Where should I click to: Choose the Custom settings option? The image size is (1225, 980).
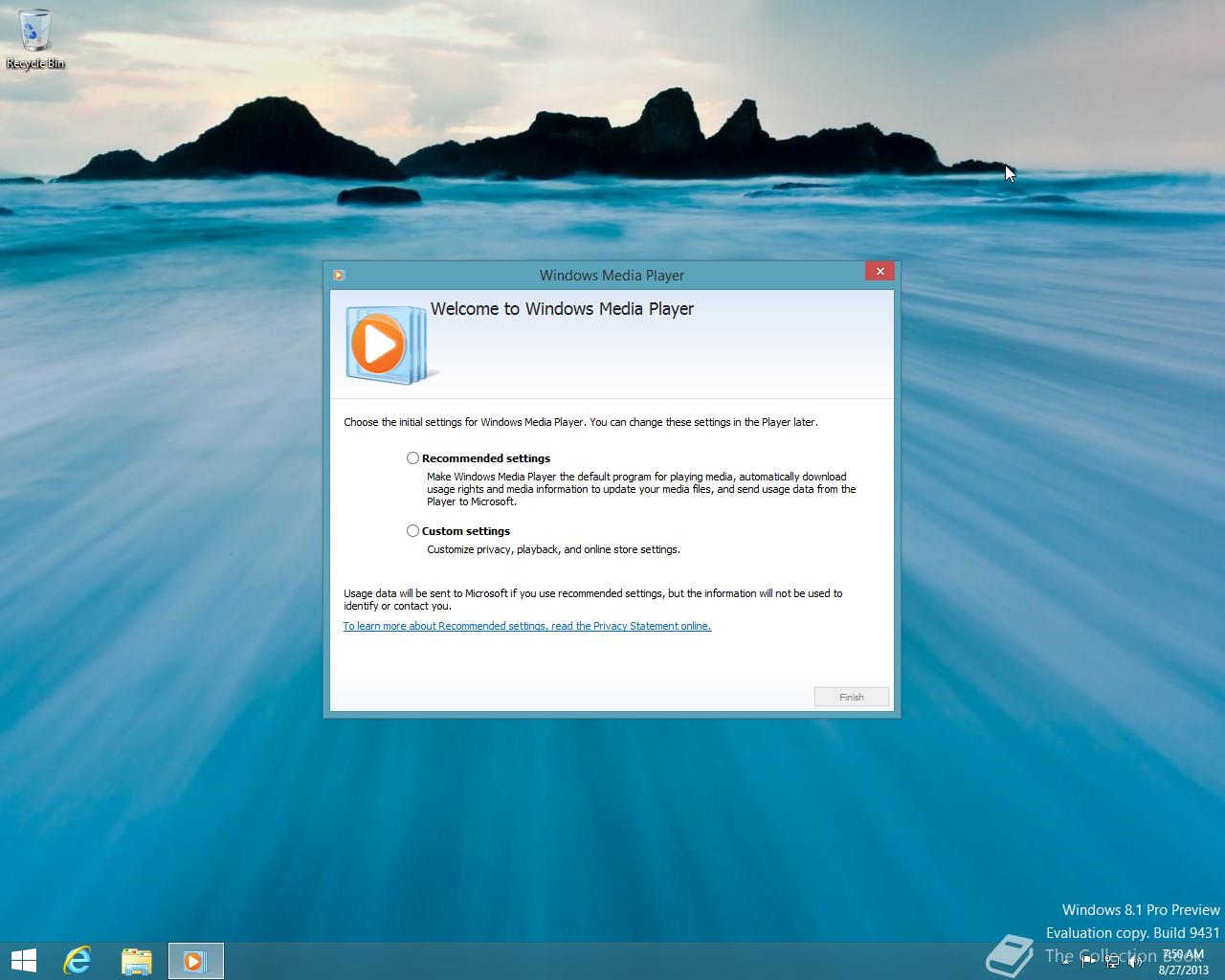coord(412,531)
